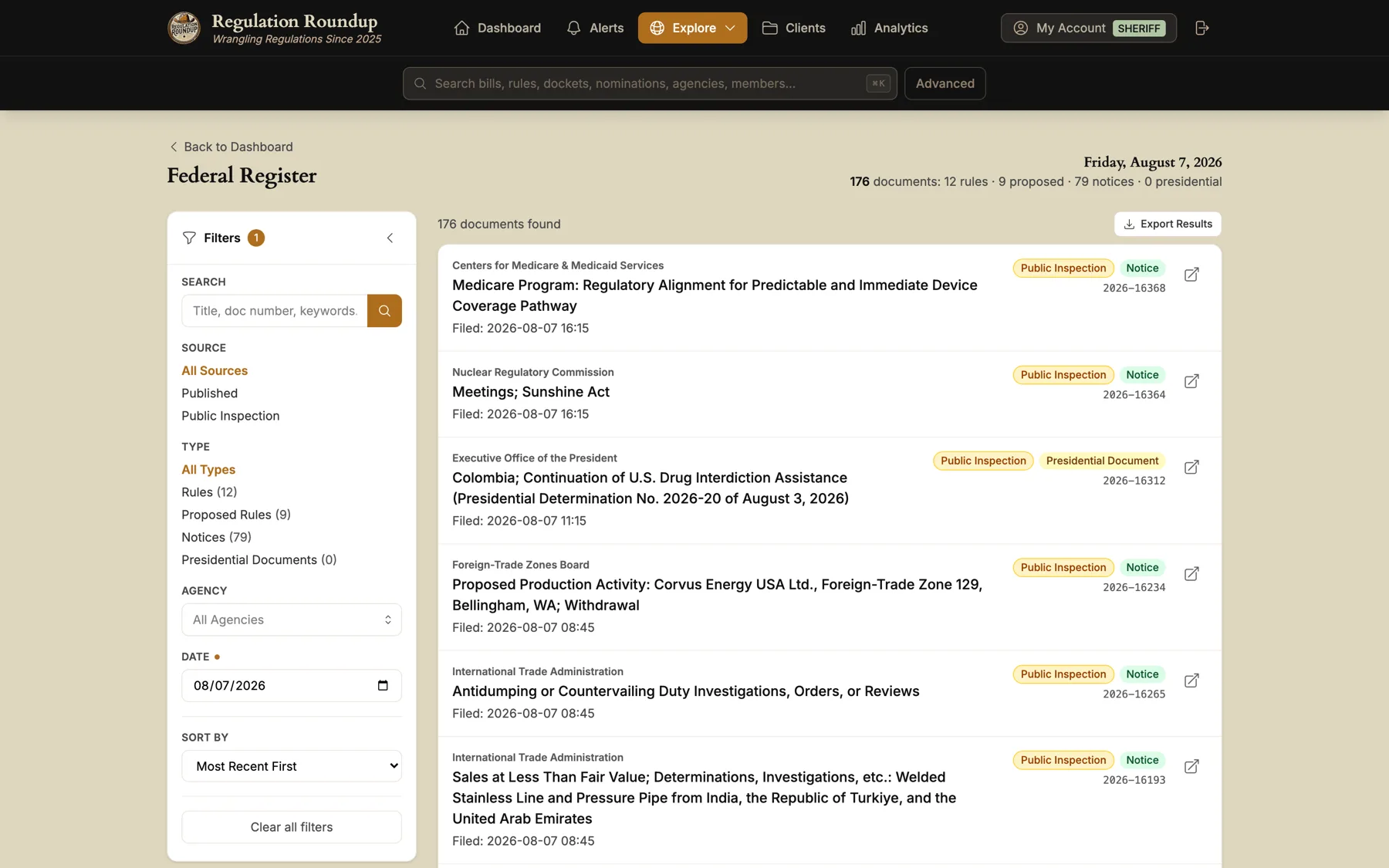Filter type by Presidential Documents (0)

click(259, 559)
